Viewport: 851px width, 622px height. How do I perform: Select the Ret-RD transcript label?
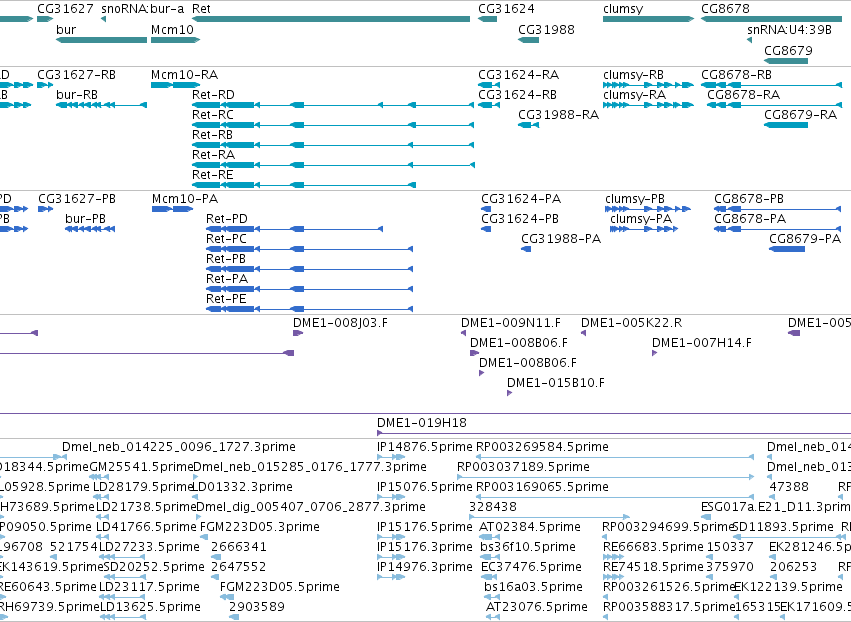213,94
